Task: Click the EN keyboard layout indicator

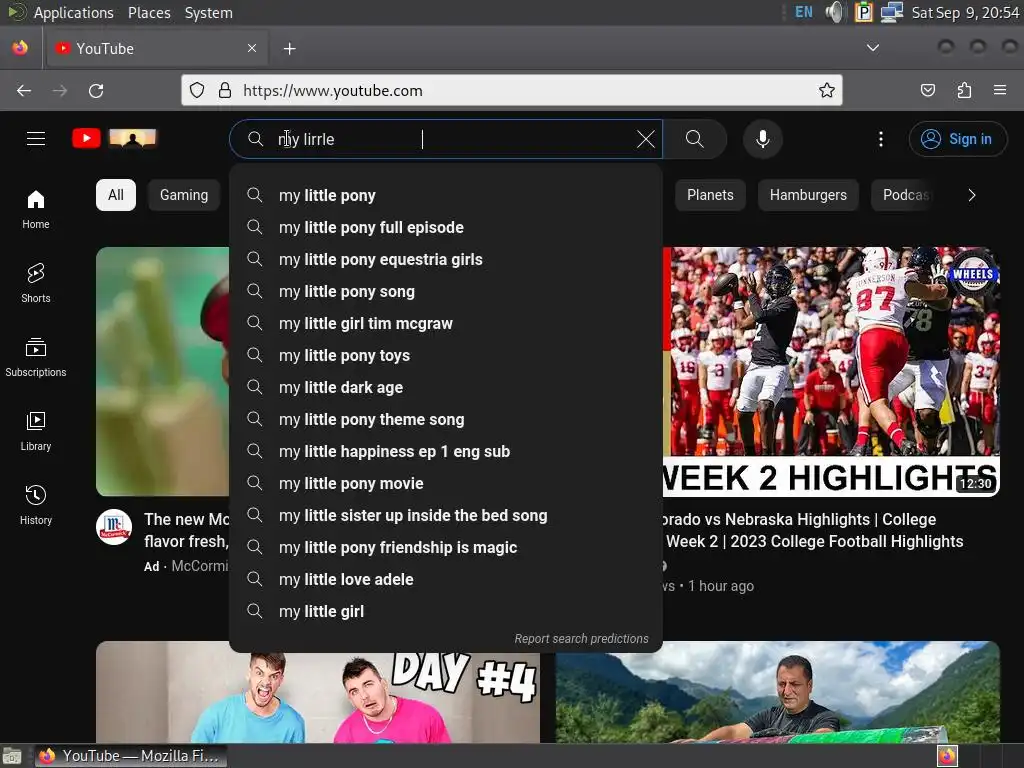Action: click(x=804, y=12)
